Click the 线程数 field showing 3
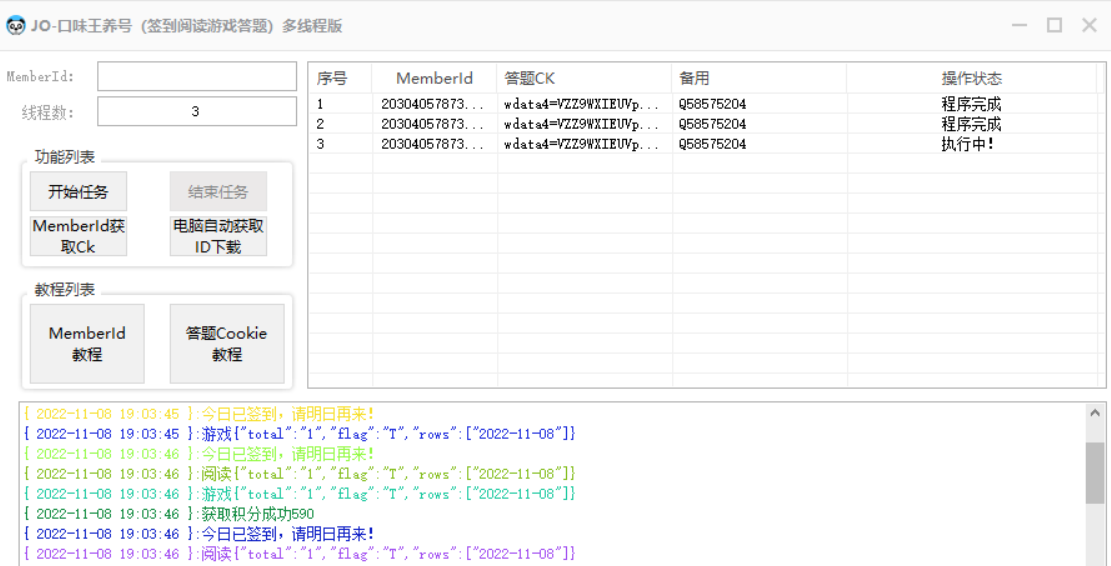1111x566 pixels. point(197,112)
